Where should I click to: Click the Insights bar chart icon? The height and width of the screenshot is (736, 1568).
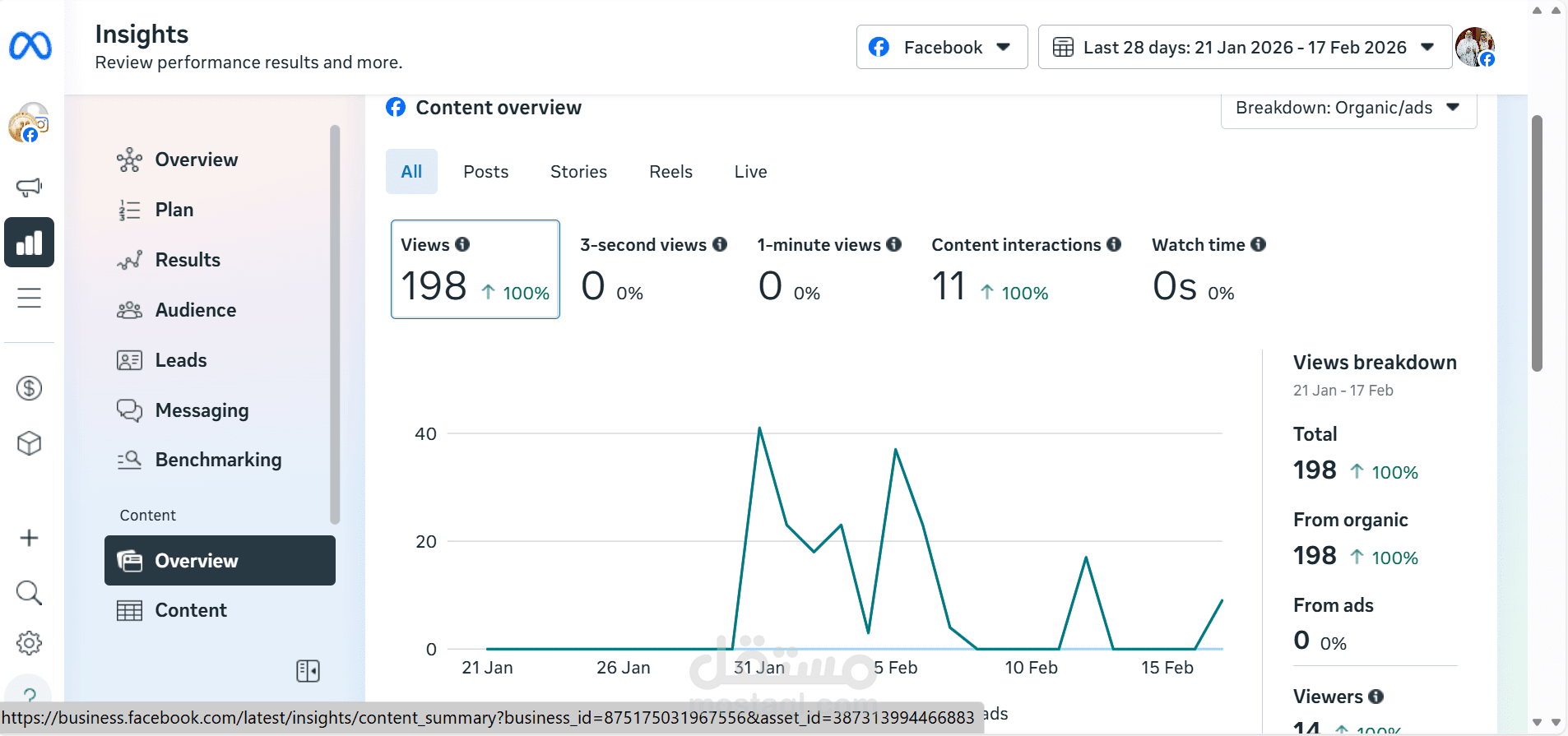pos(30,243)
